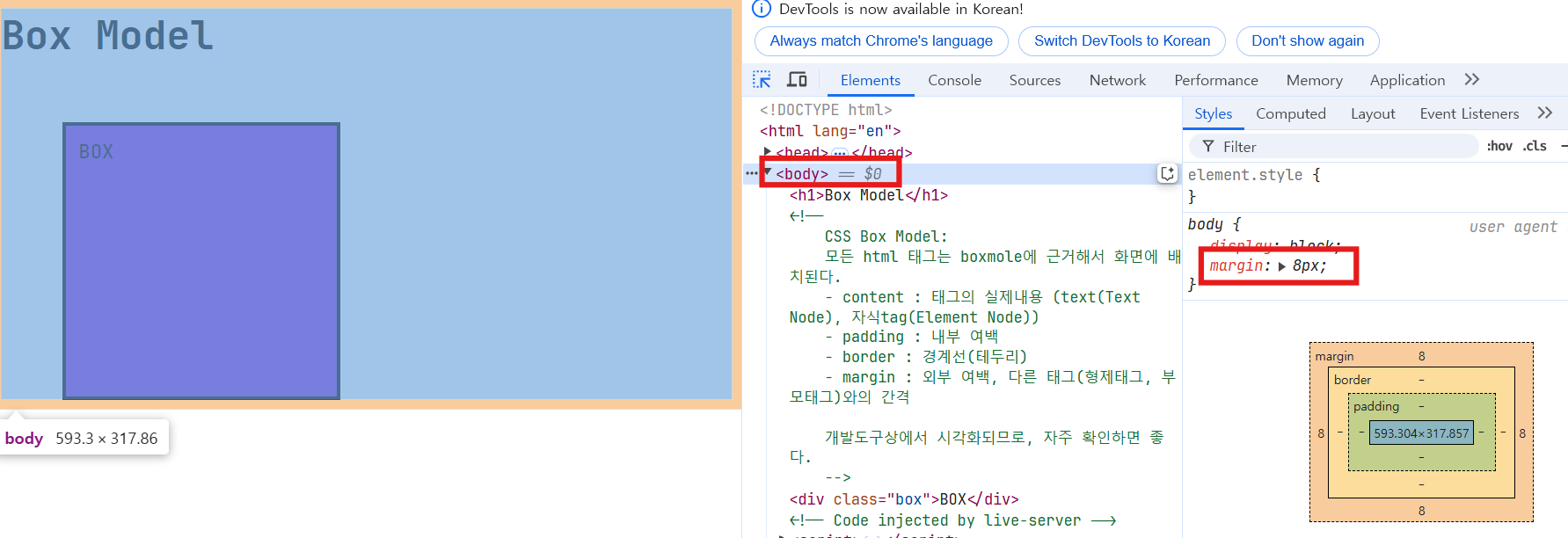Show more DevTools panel tabs
The width and height of the screenshot is (1568, 538).
[x=1472, y=80]
